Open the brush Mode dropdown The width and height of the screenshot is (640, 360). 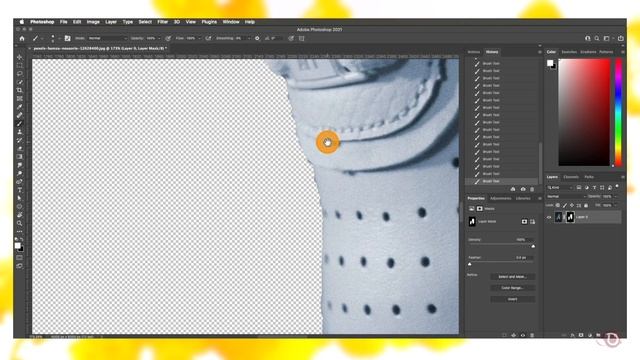pyautogui.click(x=107, y=38)
